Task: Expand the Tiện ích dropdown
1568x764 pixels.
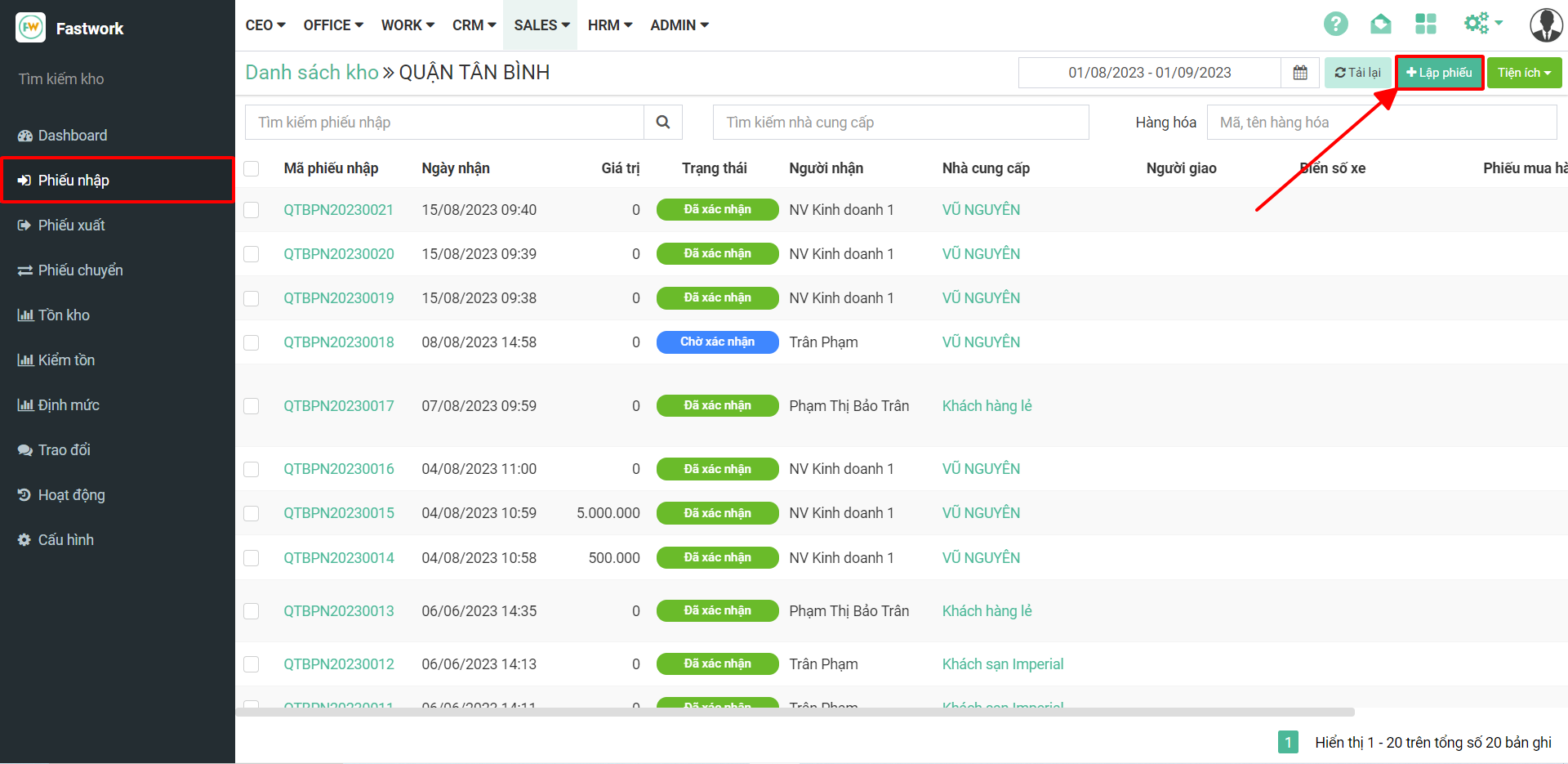Action: (x=1524, y=73)
